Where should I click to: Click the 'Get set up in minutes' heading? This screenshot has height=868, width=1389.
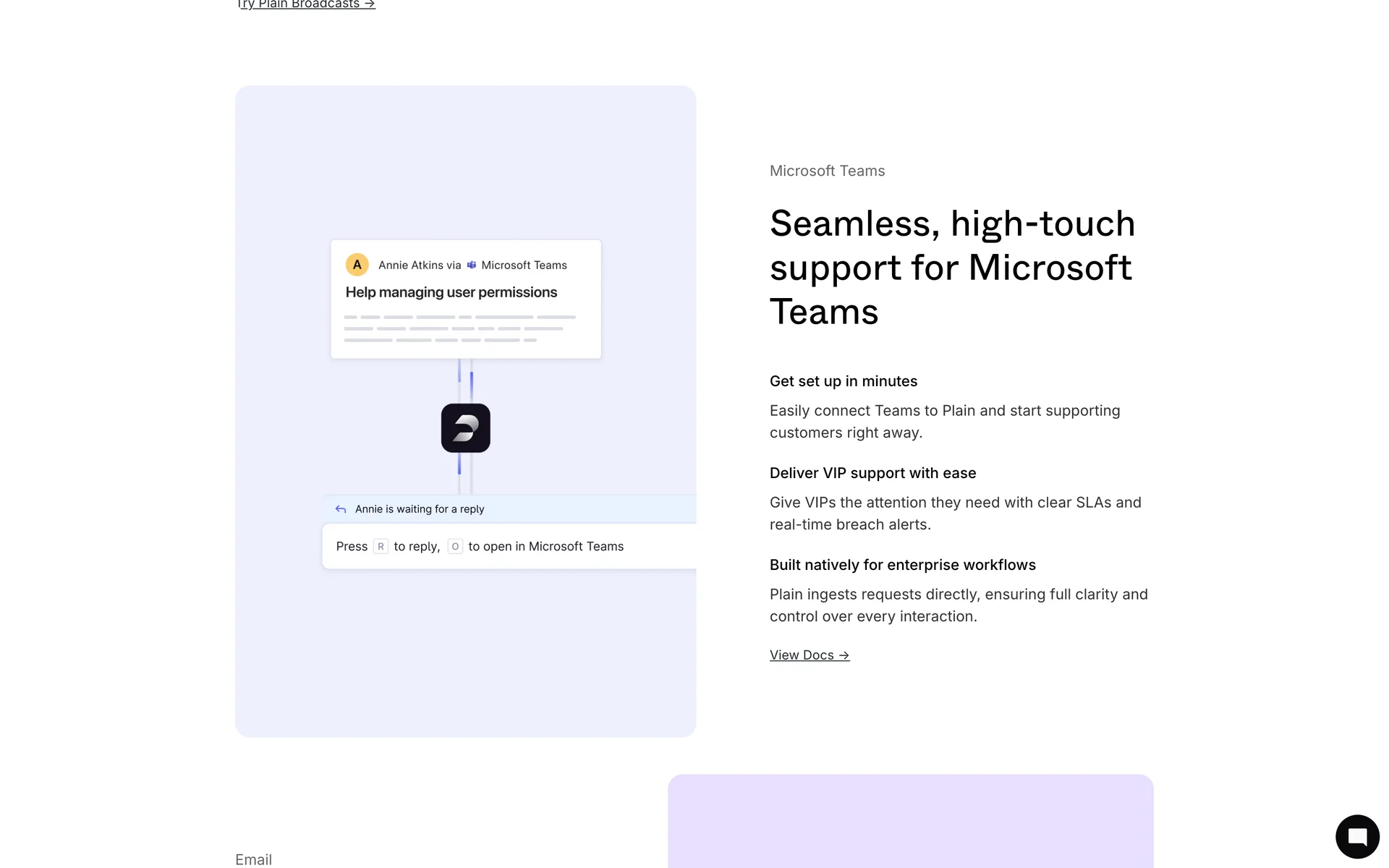pos(843,381)
